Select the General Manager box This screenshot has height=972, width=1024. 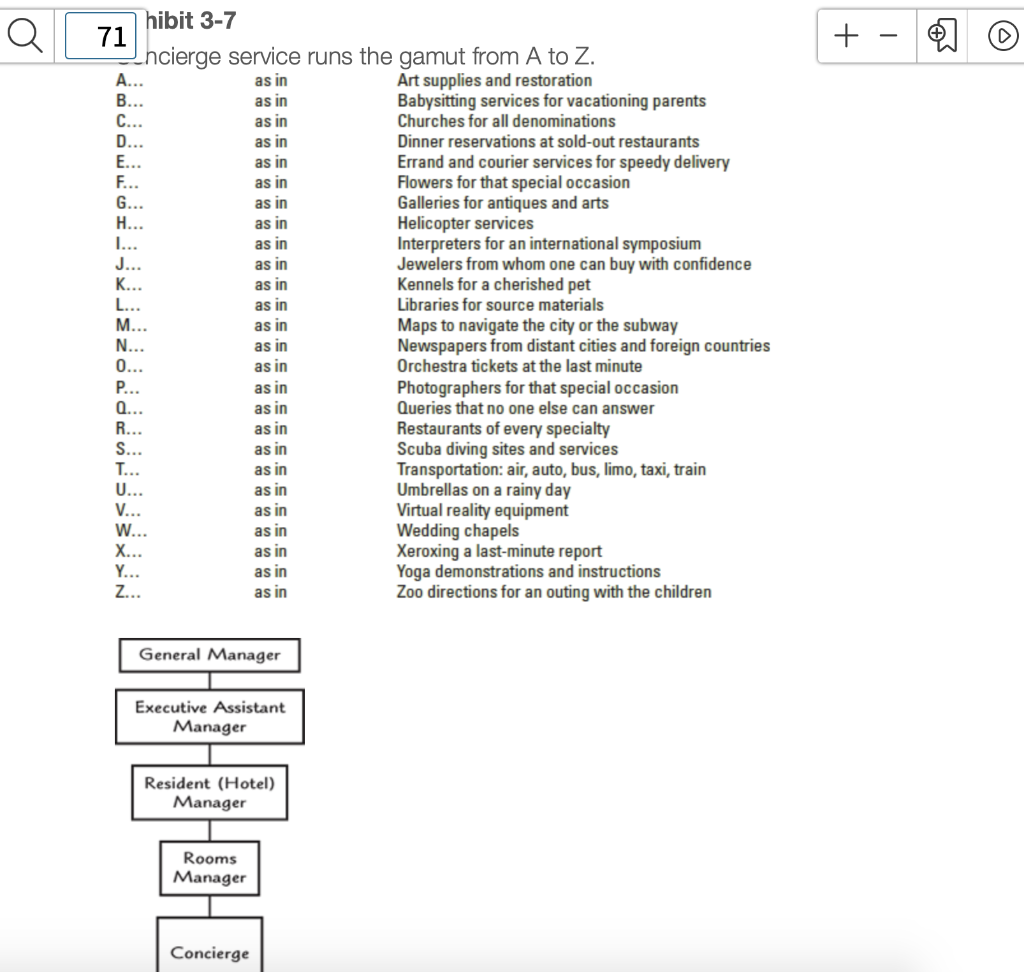coord(208,655)
